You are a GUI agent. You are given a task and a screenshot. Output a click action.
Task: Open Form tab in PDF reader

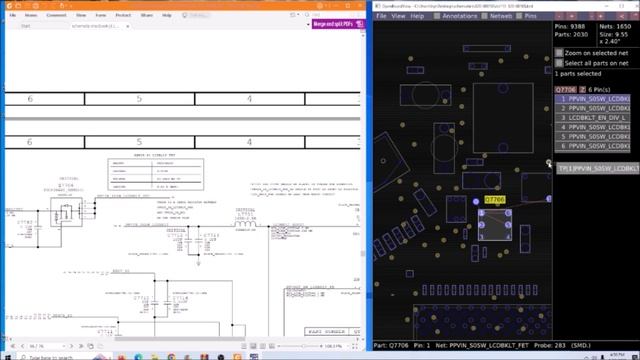point(100,15)
